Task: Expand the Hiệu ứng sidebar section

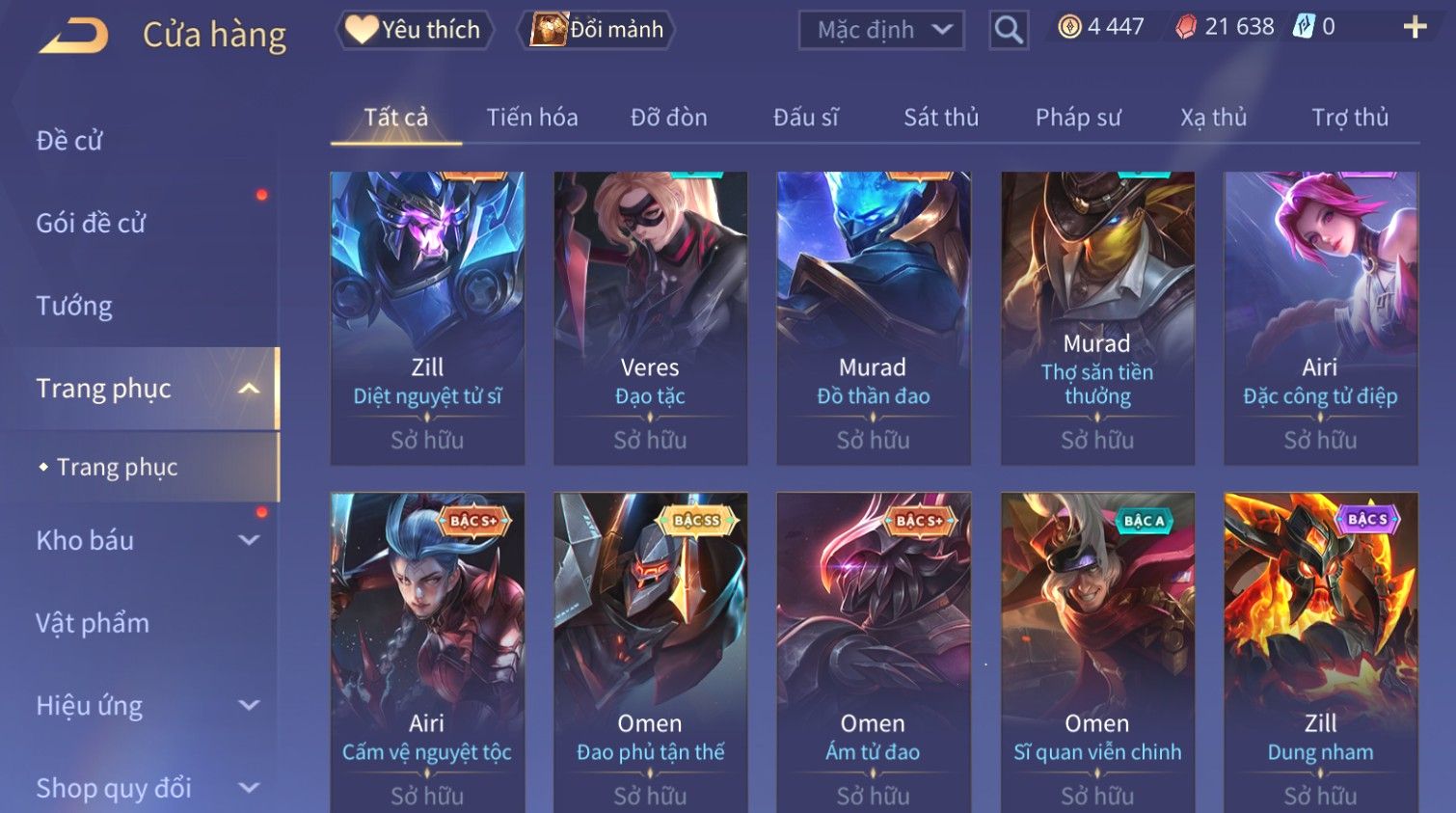Action: [249, 706]
